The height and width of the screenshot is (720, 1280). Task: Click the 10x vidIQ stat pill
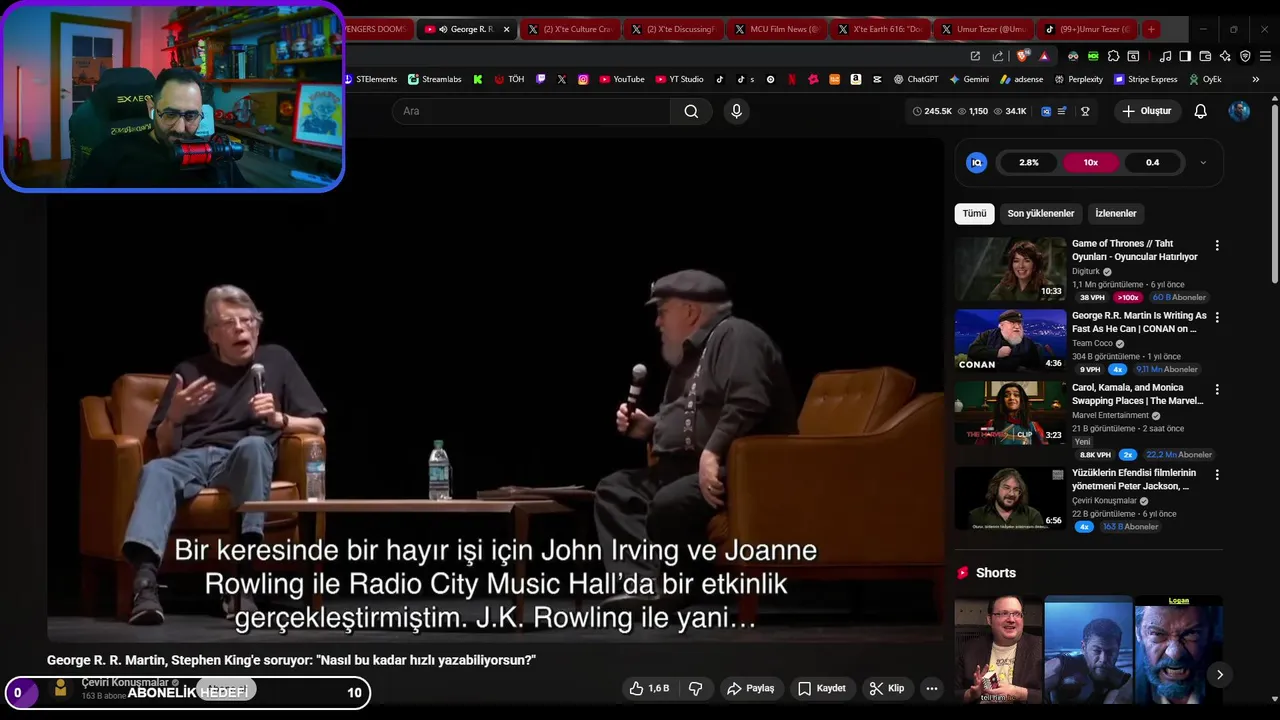(x=1090, y=162)
